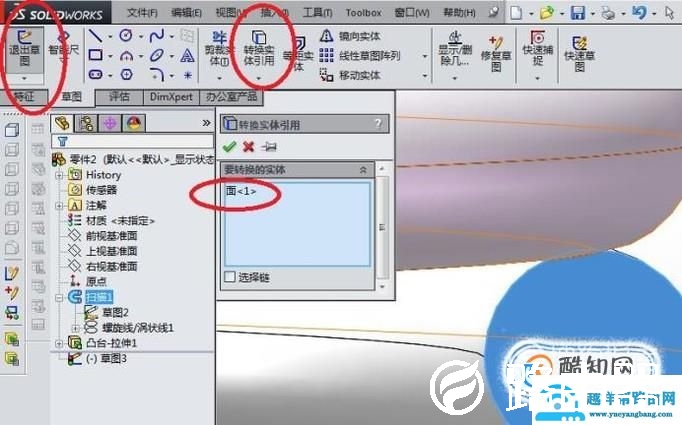This screenshot has height=425, width=682.
Task: Open the DisplayManager tab icon
Action: [134, 124]
